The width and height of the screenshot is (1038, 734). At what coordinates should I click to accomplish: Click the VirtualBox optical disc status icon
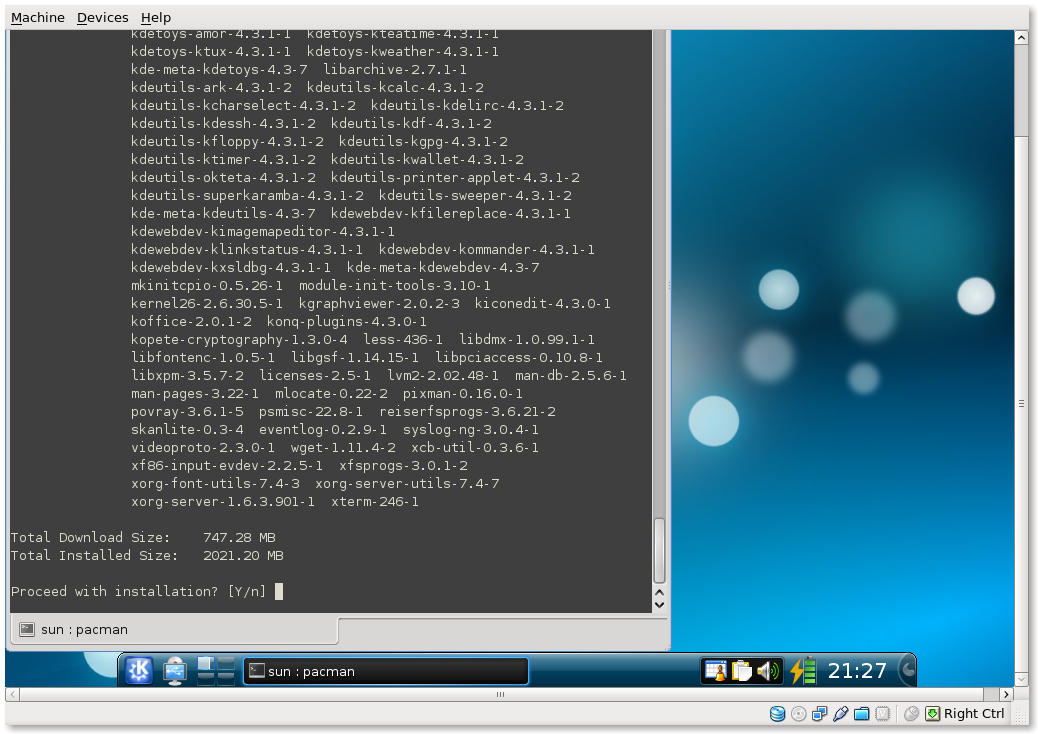point(798,713)
